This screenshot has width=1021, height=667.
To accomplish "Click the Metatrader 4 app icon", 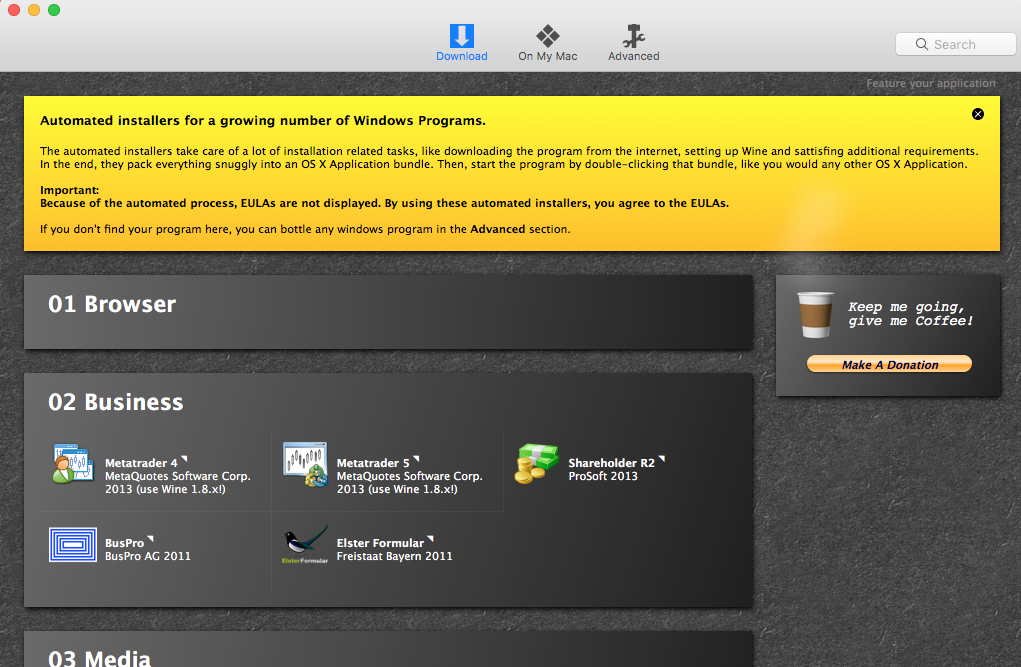I will 72,464.
